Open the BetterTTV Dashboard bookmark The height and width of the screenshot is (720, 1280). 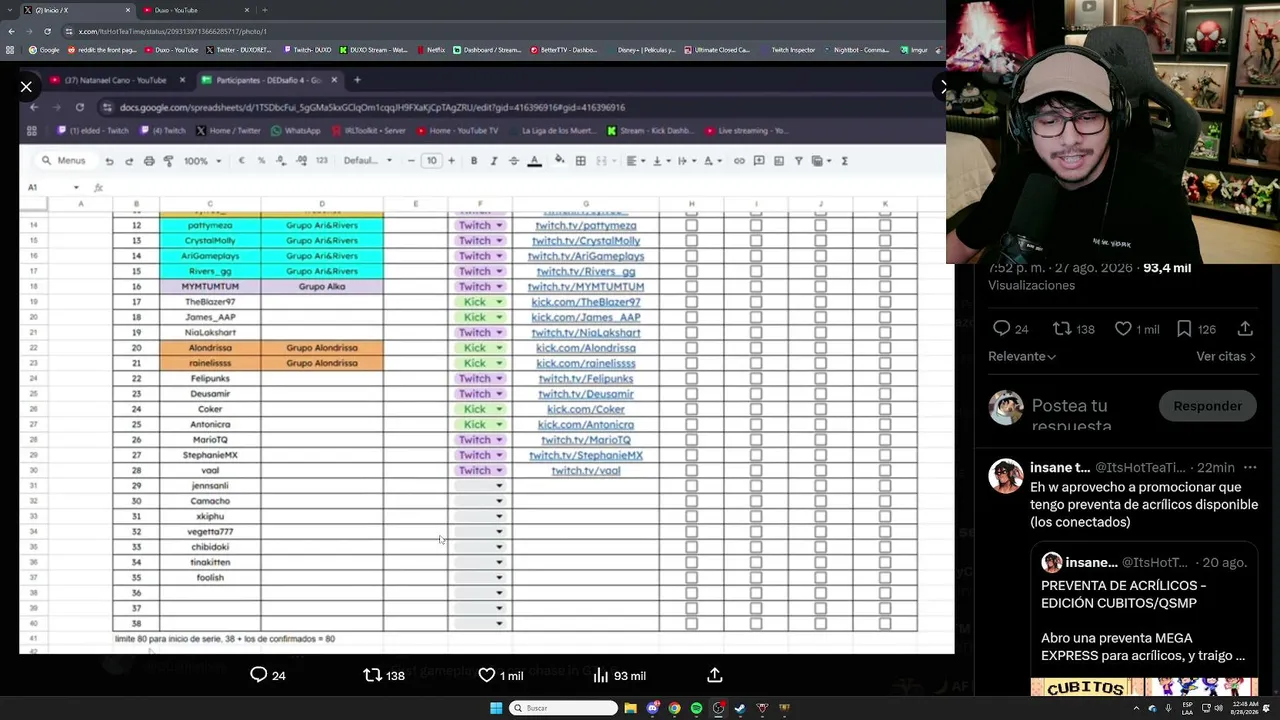coord(563,50)
